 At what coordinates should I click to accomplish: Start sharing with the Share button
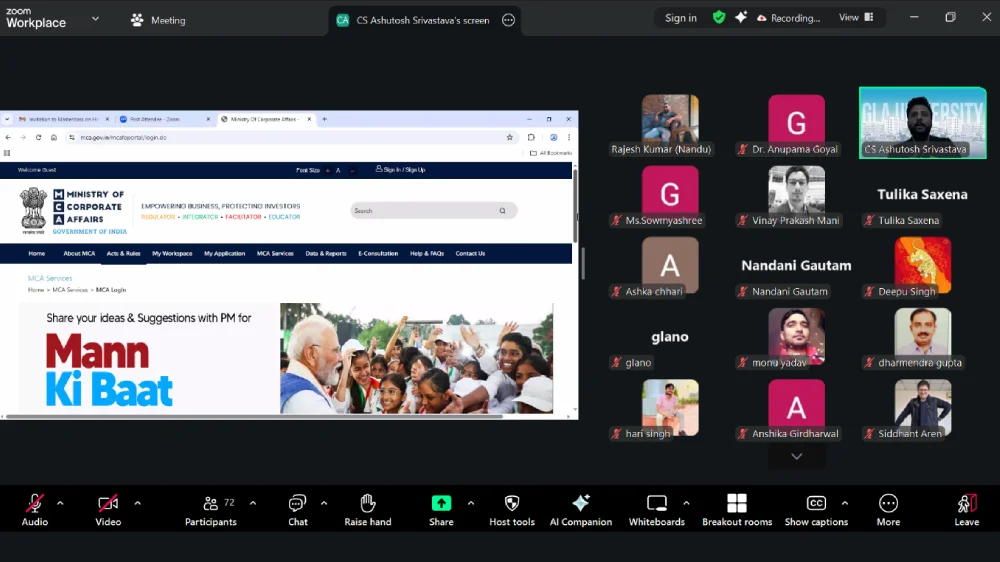tap(441, 508)
